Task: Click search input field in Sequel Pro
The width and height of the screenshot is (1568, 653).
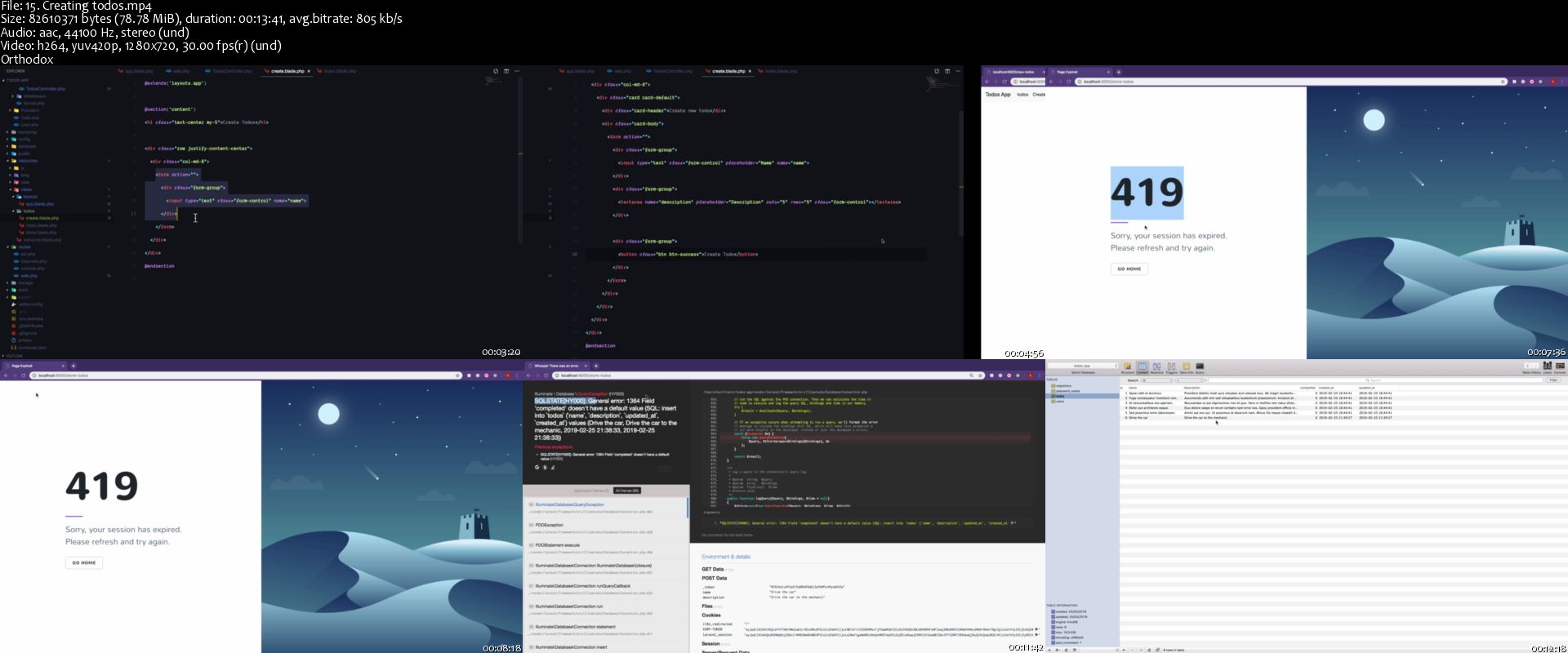Action: click(x=1375, y=380)
